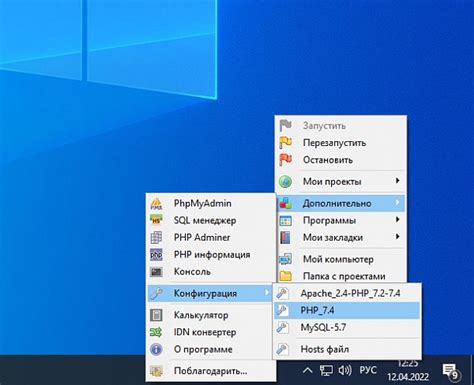This screenshot has height=385, width=474.
Task: Click the greyed Запустить menu item
Action: 341,126
